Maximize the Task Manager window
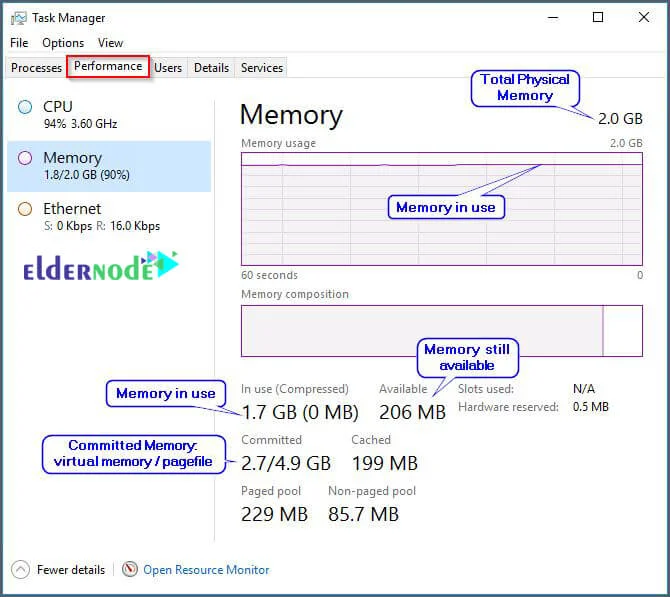Viewport: 670px width, 597px height. [x=598, y=17]
